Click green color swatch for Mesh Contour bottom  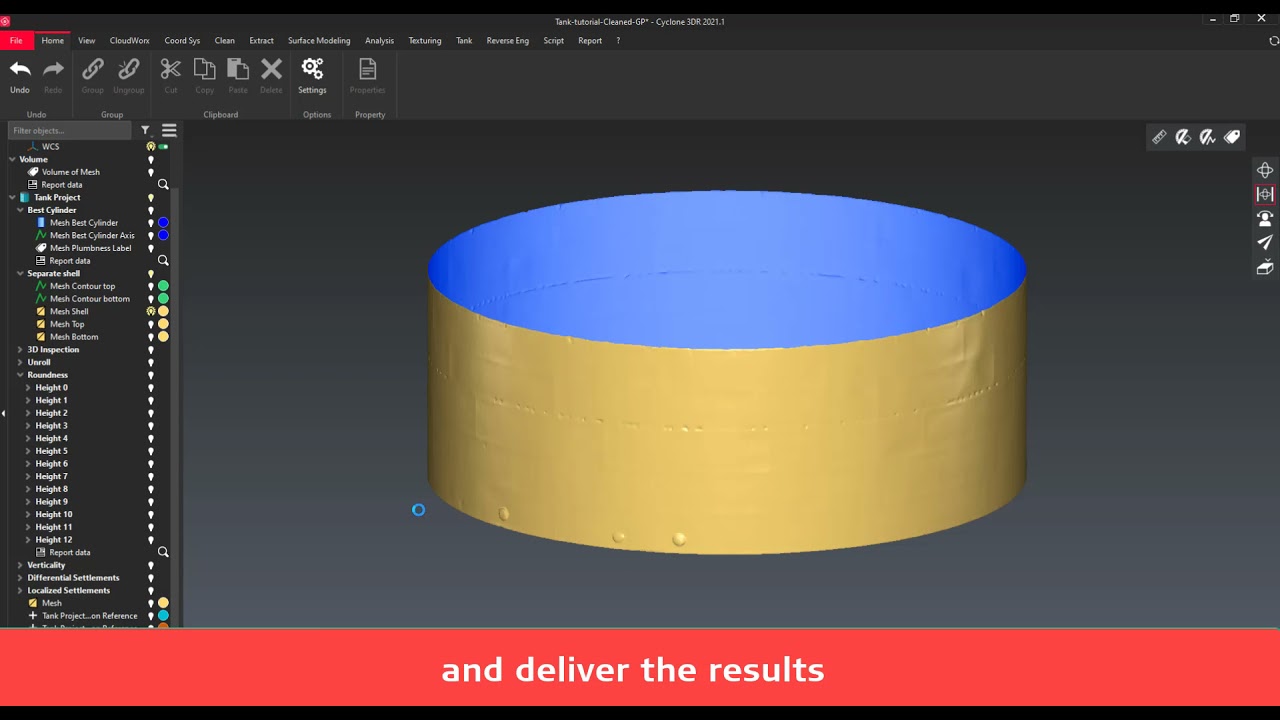163,299
